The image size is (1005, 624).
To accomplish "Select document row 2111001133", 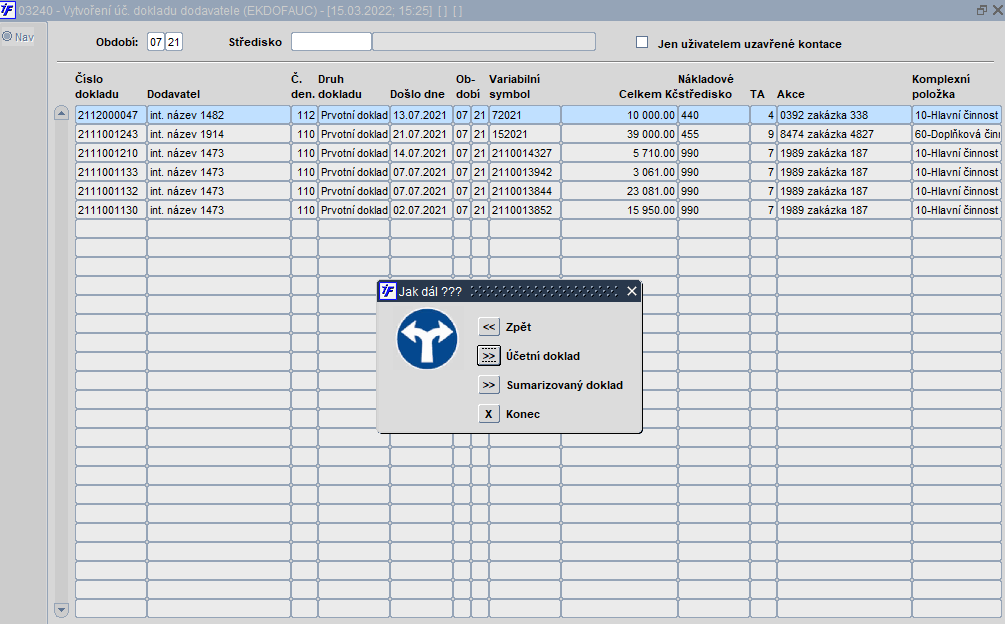I will (x=111, y=172).
